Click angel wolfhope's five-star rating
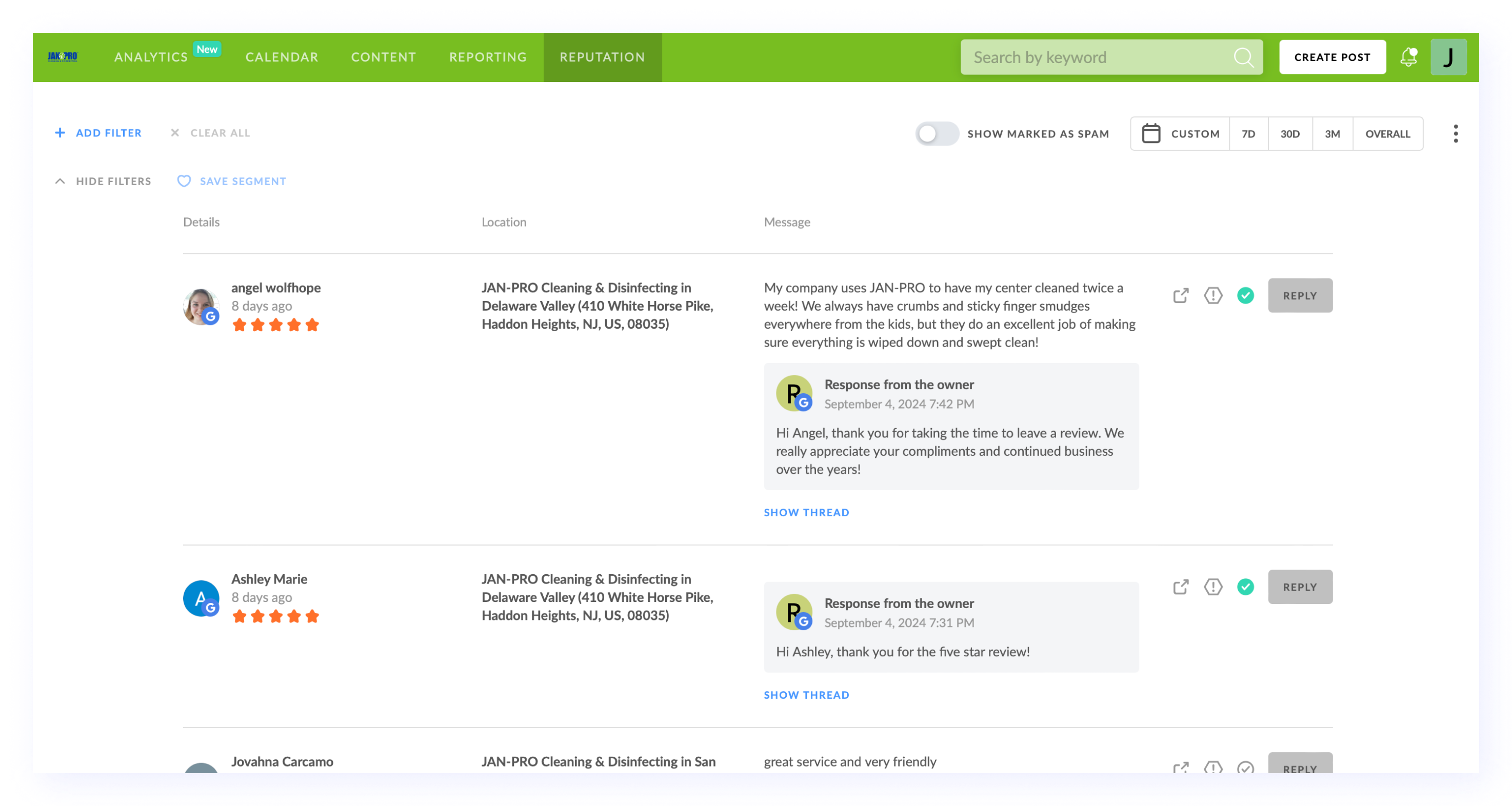Image resolution: width=1512 pixels, height=806 pixels. [275, 325]
